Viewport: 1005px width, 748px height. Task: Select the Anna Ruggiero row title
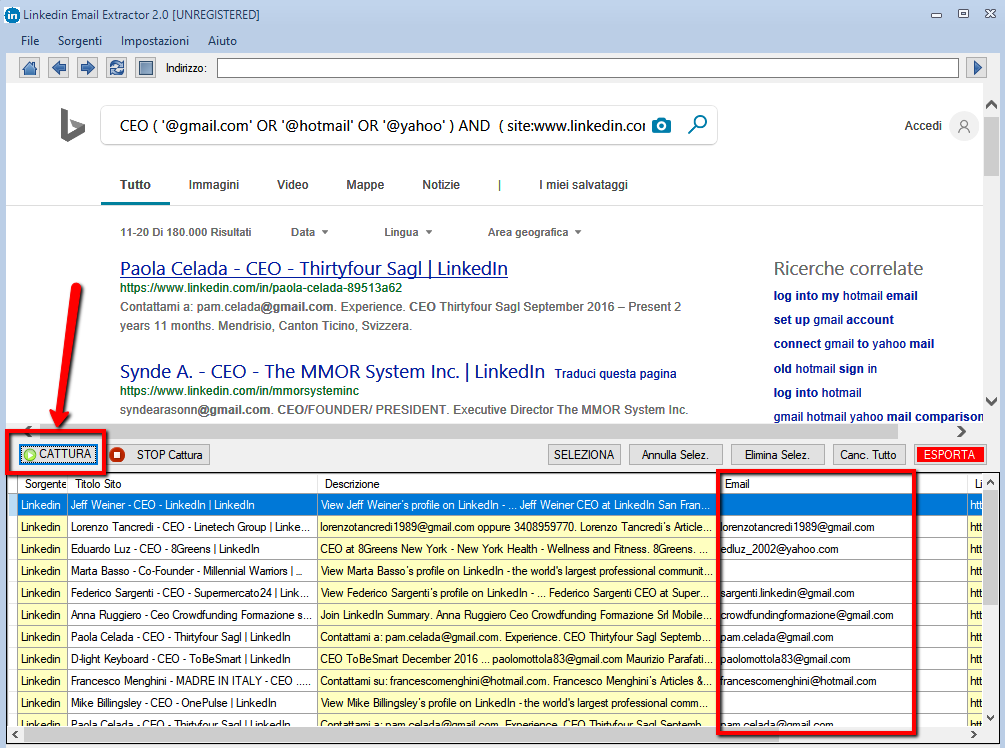192,615
